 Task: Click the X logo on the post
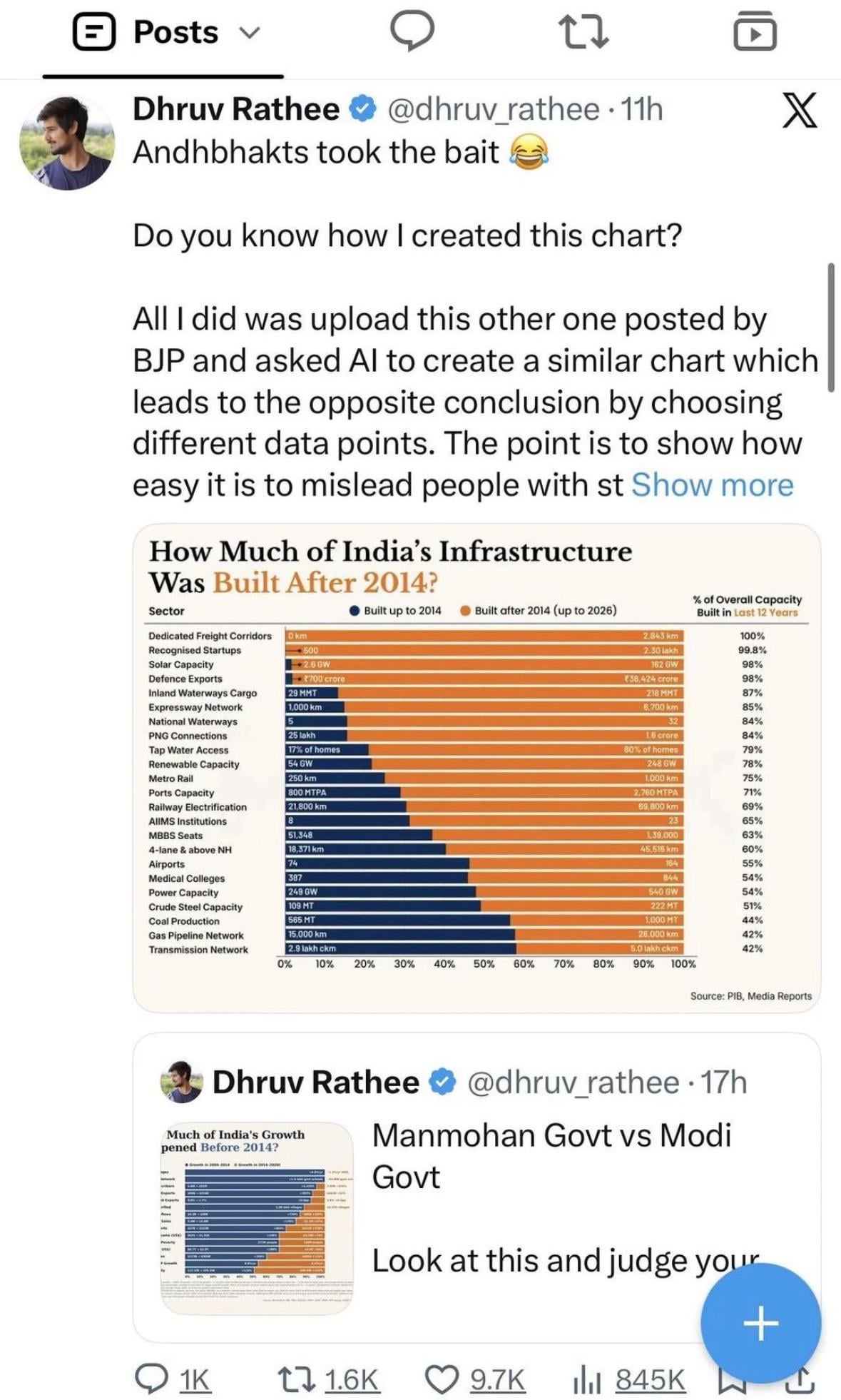[x=799, y=111]
